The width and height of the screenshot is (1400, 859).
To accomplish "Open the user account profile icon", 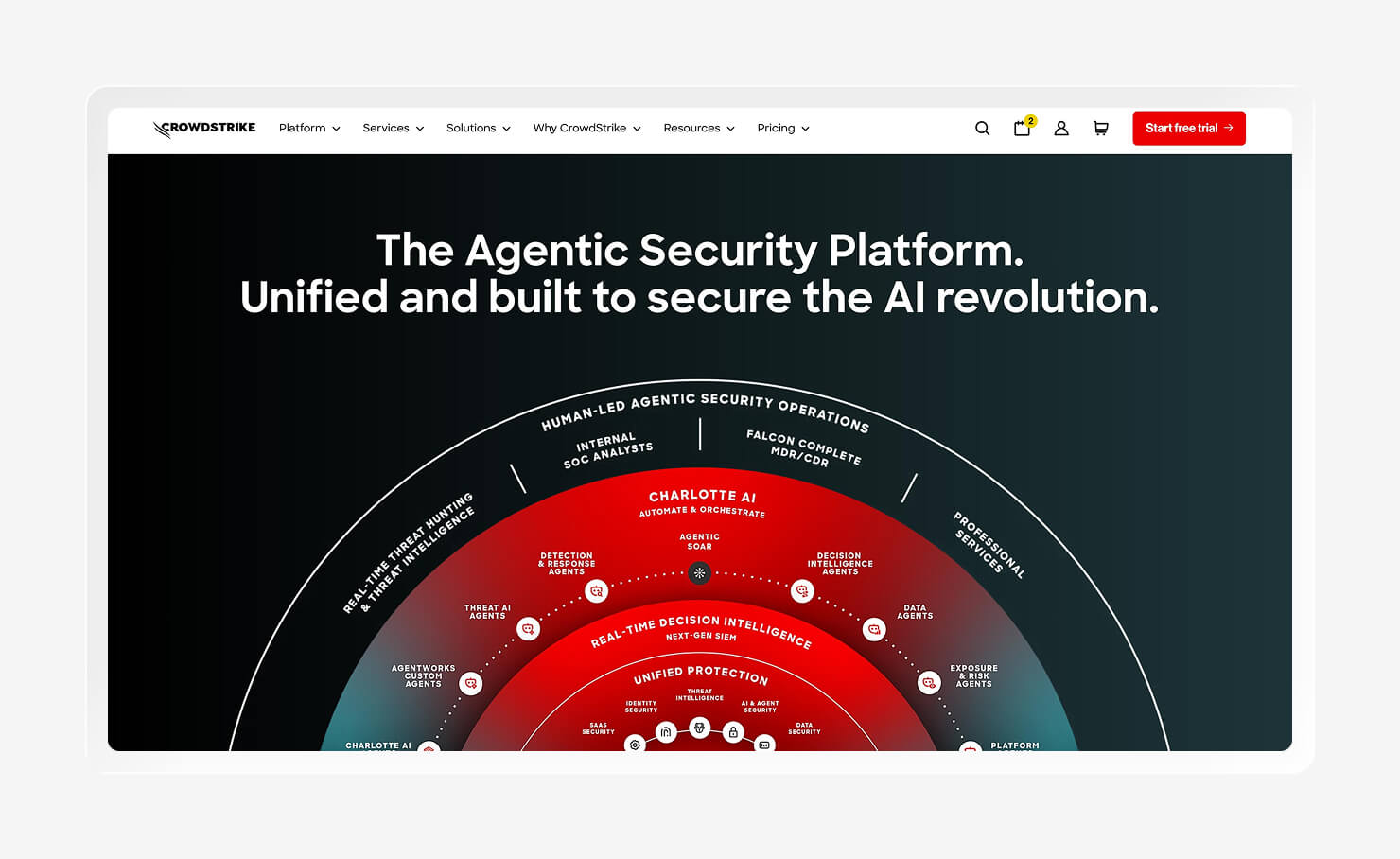I will (x=1061, y=129).
